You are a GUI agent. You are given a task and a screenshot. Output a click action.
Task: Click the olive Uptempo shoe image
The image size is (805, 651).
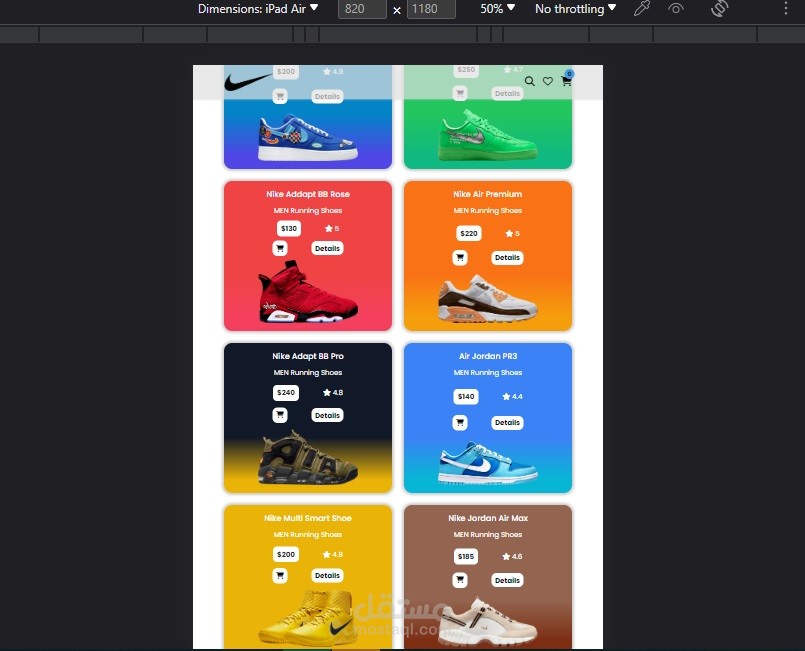click(x=308, y=458)
